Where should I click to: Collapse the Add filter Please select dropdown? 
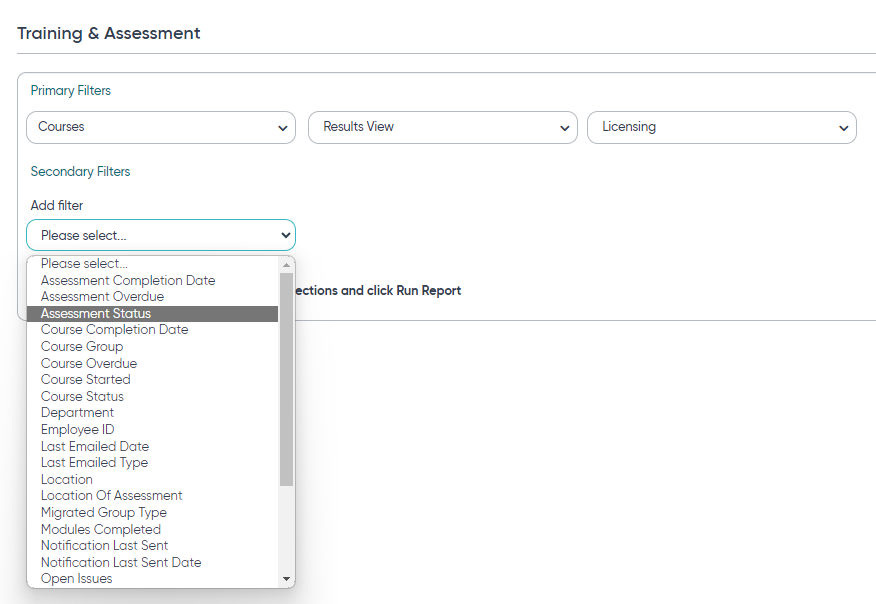161,235
